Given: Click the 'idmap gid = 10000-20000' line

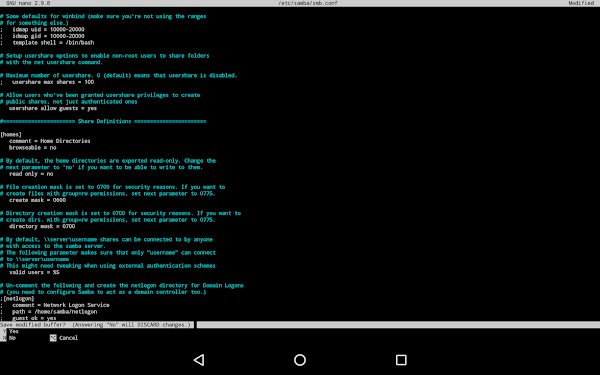Looking at the screenshot, I should pyautogui.click(x=42, y=36).
